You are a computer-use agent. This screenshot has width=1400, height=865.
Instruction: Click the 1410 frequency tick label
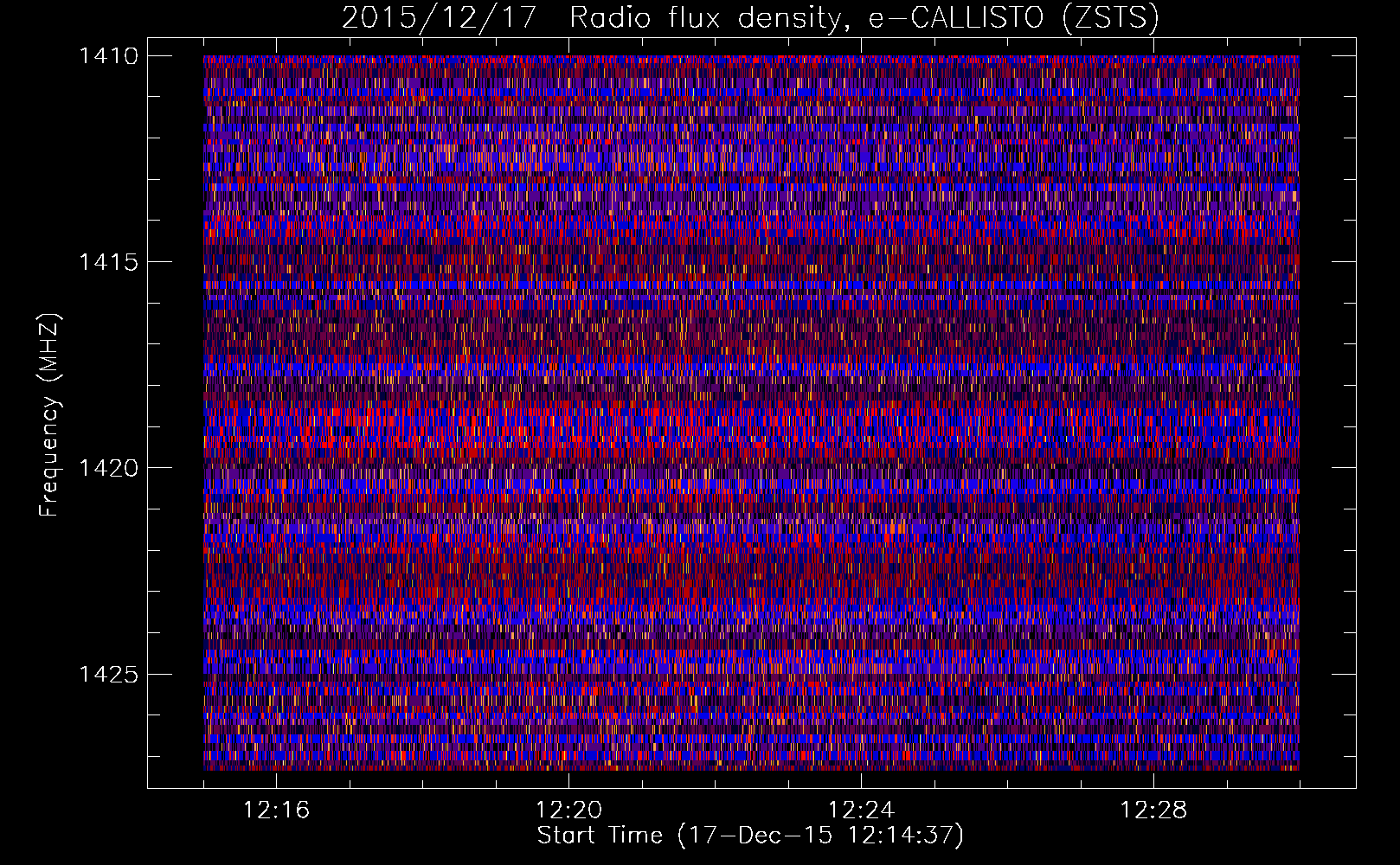coord(108,56)
